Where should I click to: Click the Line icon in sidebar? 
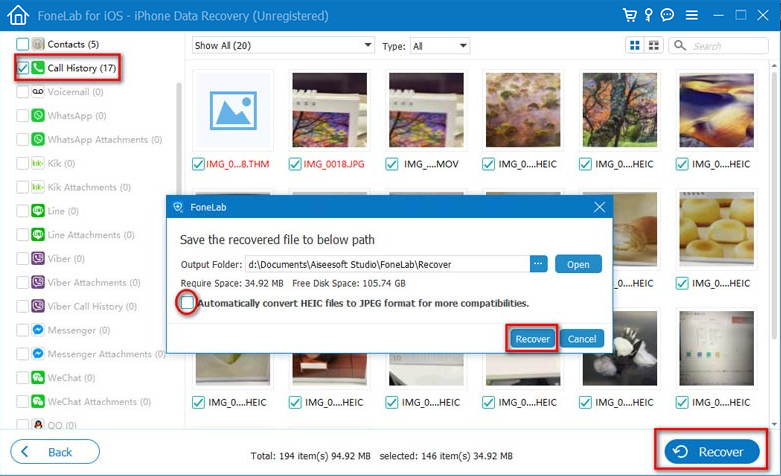point(38,211)
